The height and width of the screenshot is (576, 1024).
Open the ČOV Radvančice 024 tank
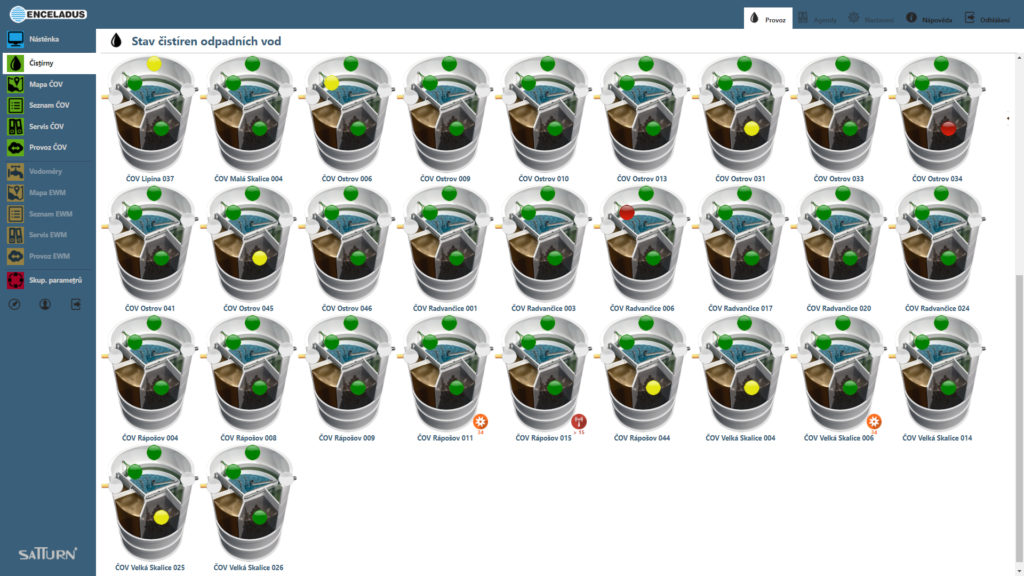click(937, 244)
